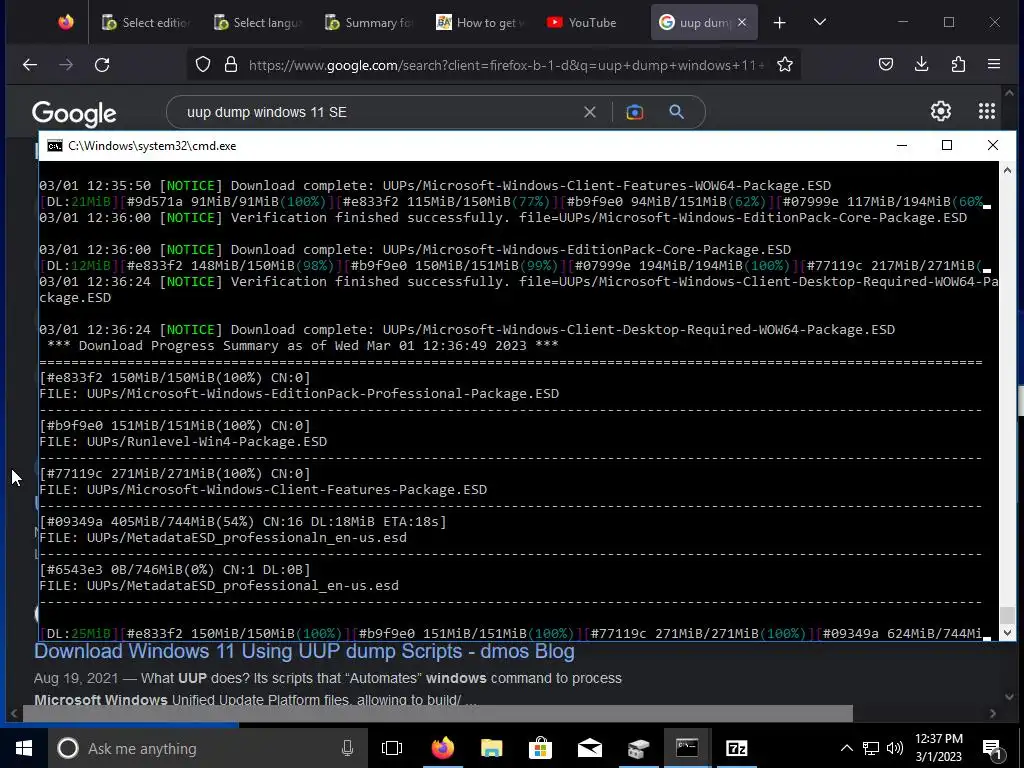Image resolution: width=1024 pixels, height=768 pixels.
Task: Open Mail app from taskbar
Action: pyautogui.click(x=589, y=748)
